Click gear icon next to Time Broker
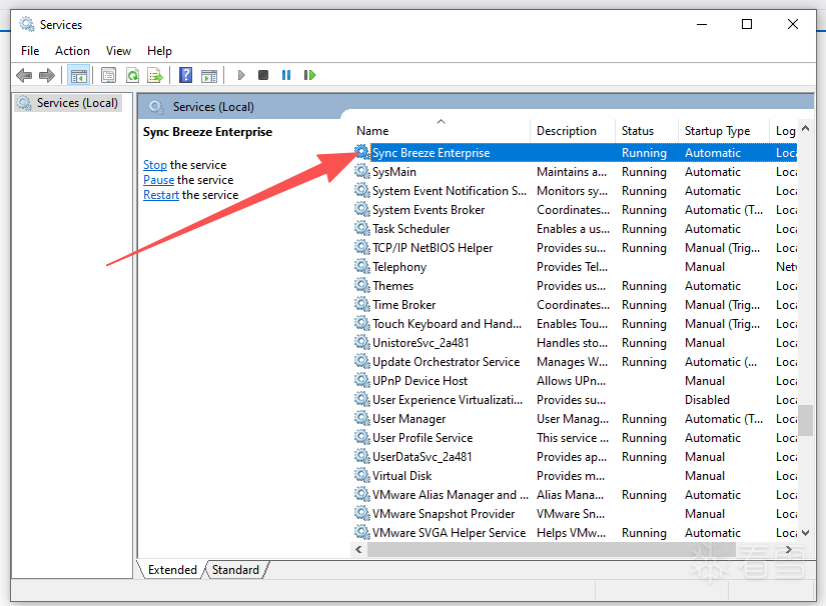Screen dimensions: 826x606 click(362, 304)
